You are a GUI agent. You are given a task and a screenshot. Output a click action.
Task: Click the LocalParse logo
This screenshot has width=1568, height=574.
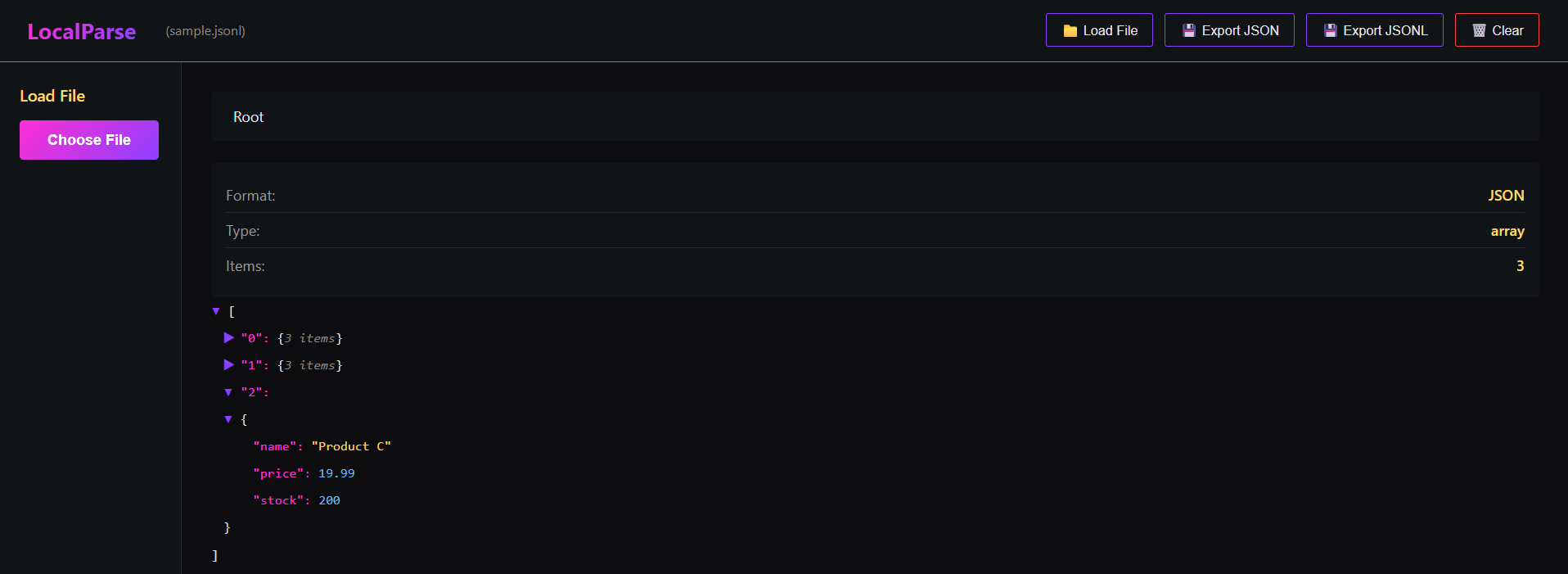click(x=81, y=31)
